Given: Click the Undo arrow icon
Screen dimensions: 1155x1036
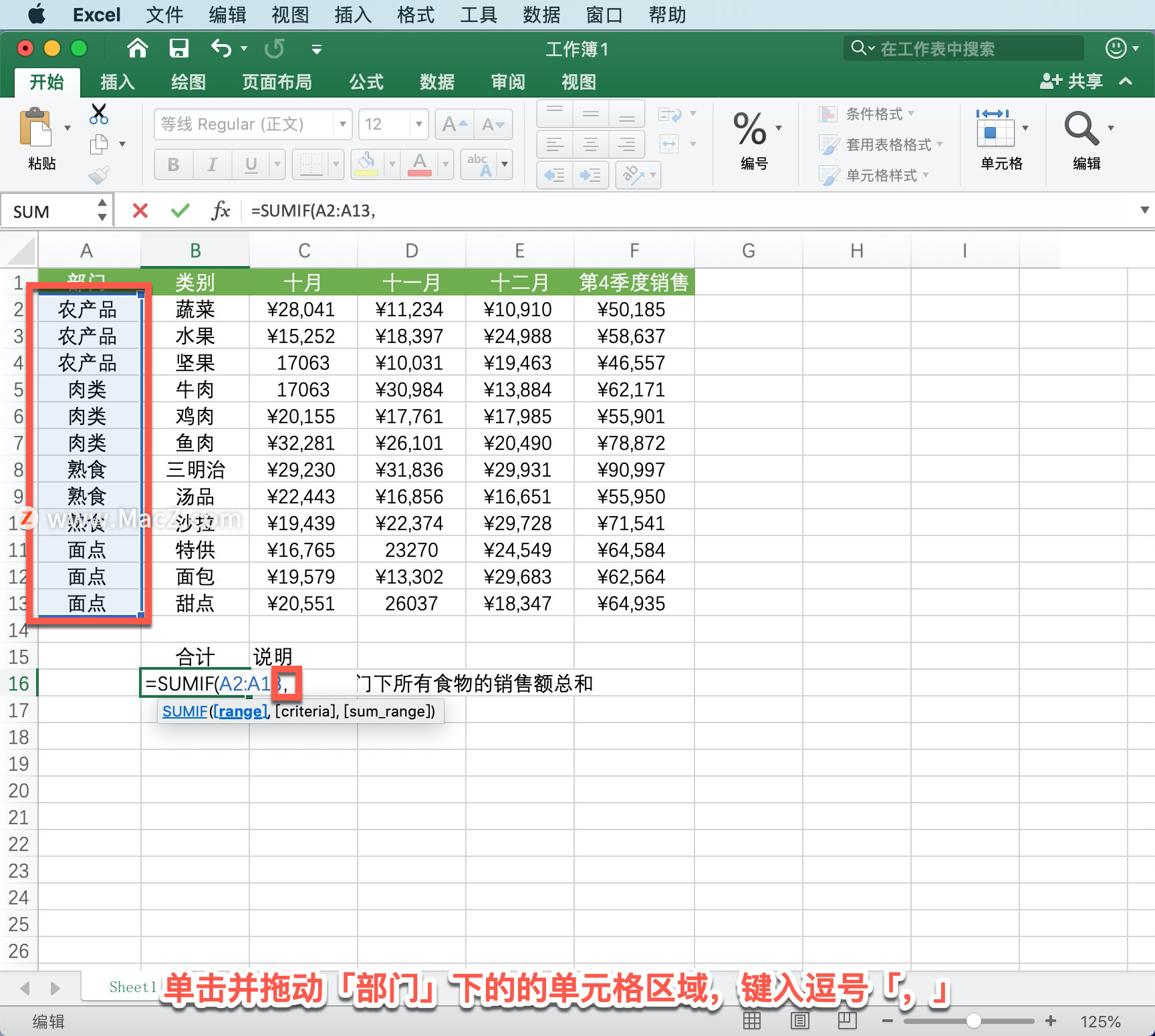Looking at the screenshot, I should coord(221,48).
